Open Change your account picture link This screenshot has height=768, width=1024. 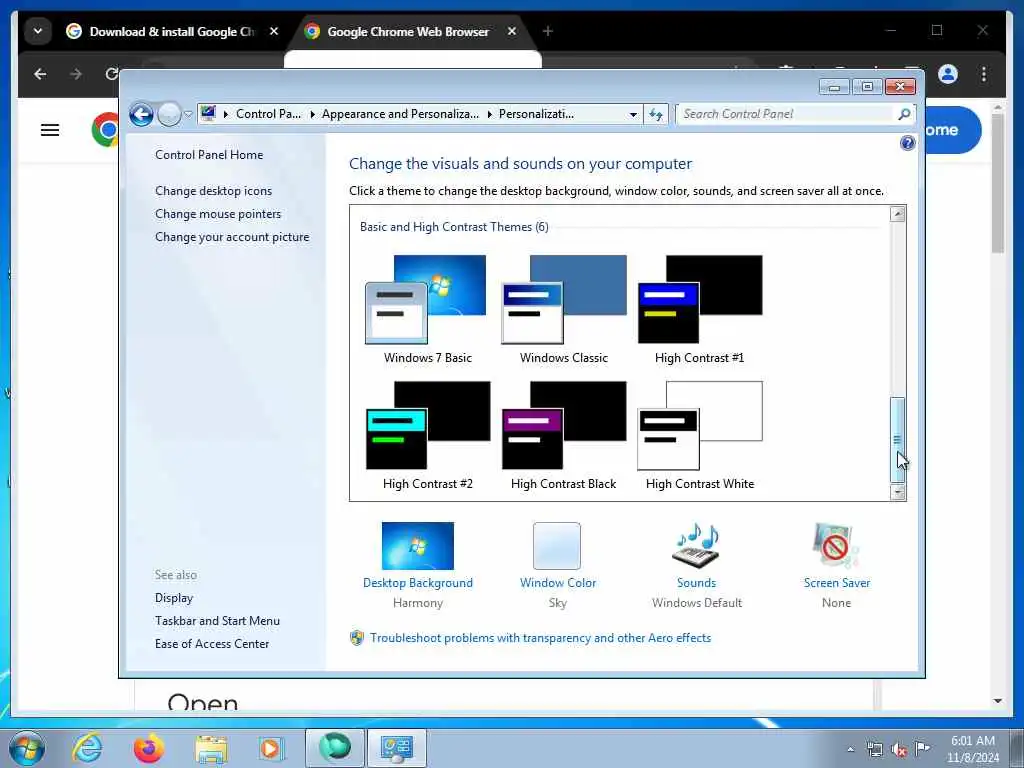click(x=232, y=236)
